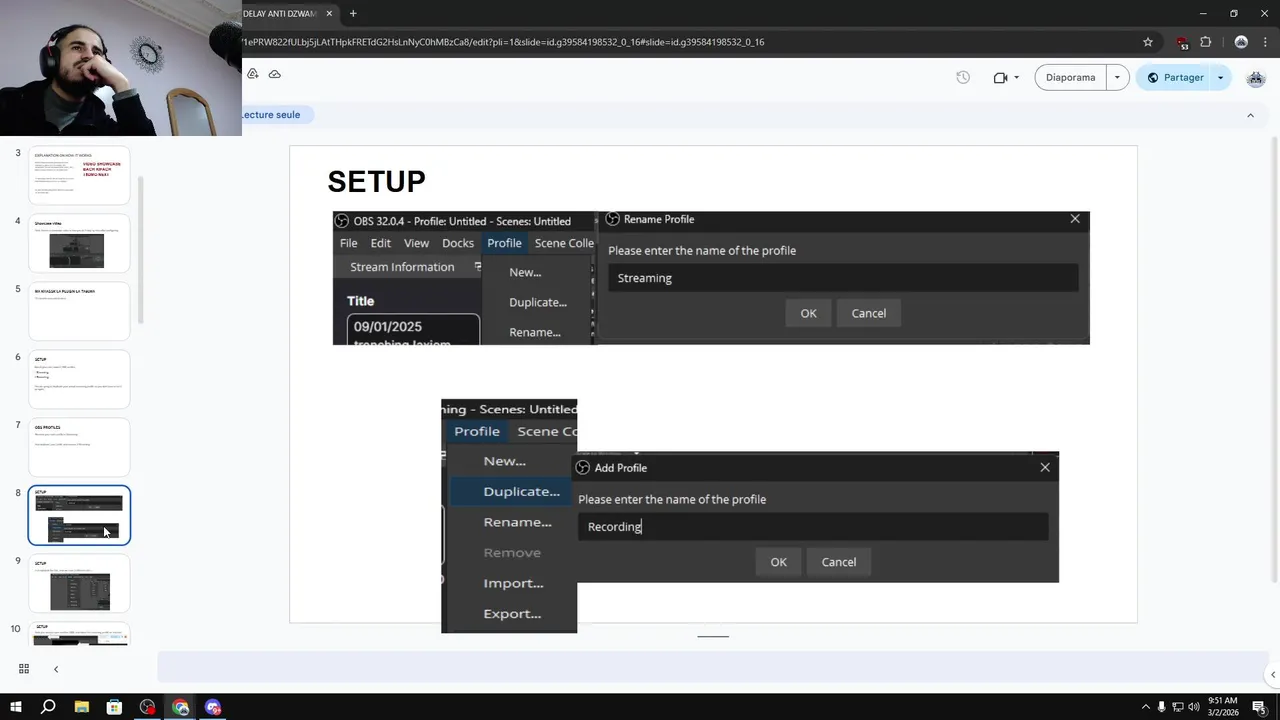Viewport: 1280px width, 720px height.
Task: Click the filmstrip vertical scrollbar
Action: pos(141,250)
